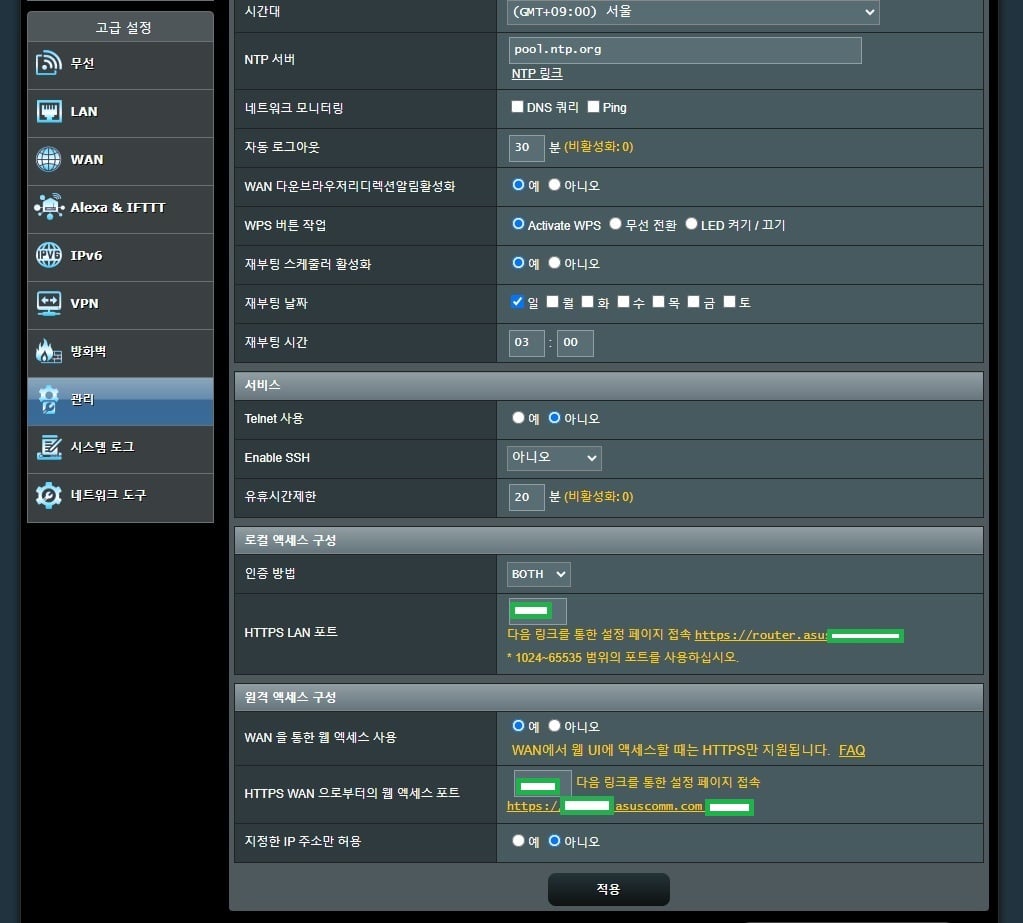Open the 인증 방법 BOTH dropdown
The width and height of the screenshot is (1023, 923).
[x=538, y=574]
